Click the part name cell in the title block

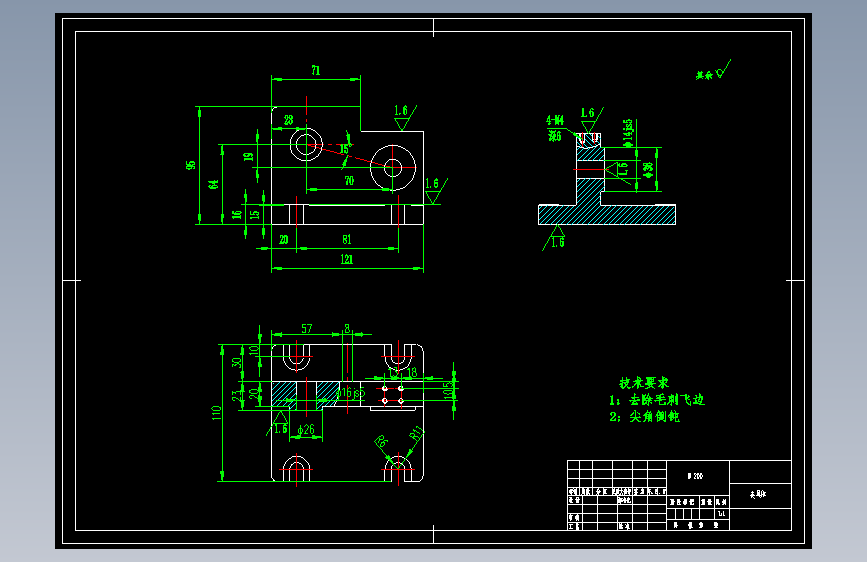(760, 495)
